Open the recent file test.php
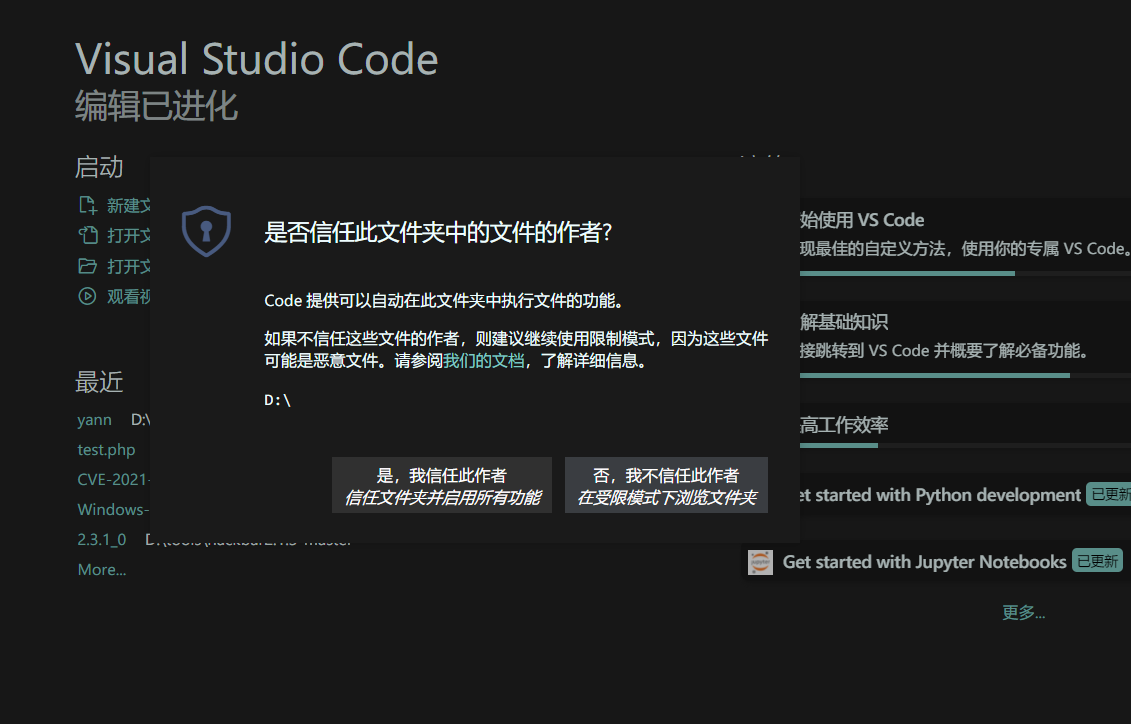The image size is (1131, 724). click(106, 450)
